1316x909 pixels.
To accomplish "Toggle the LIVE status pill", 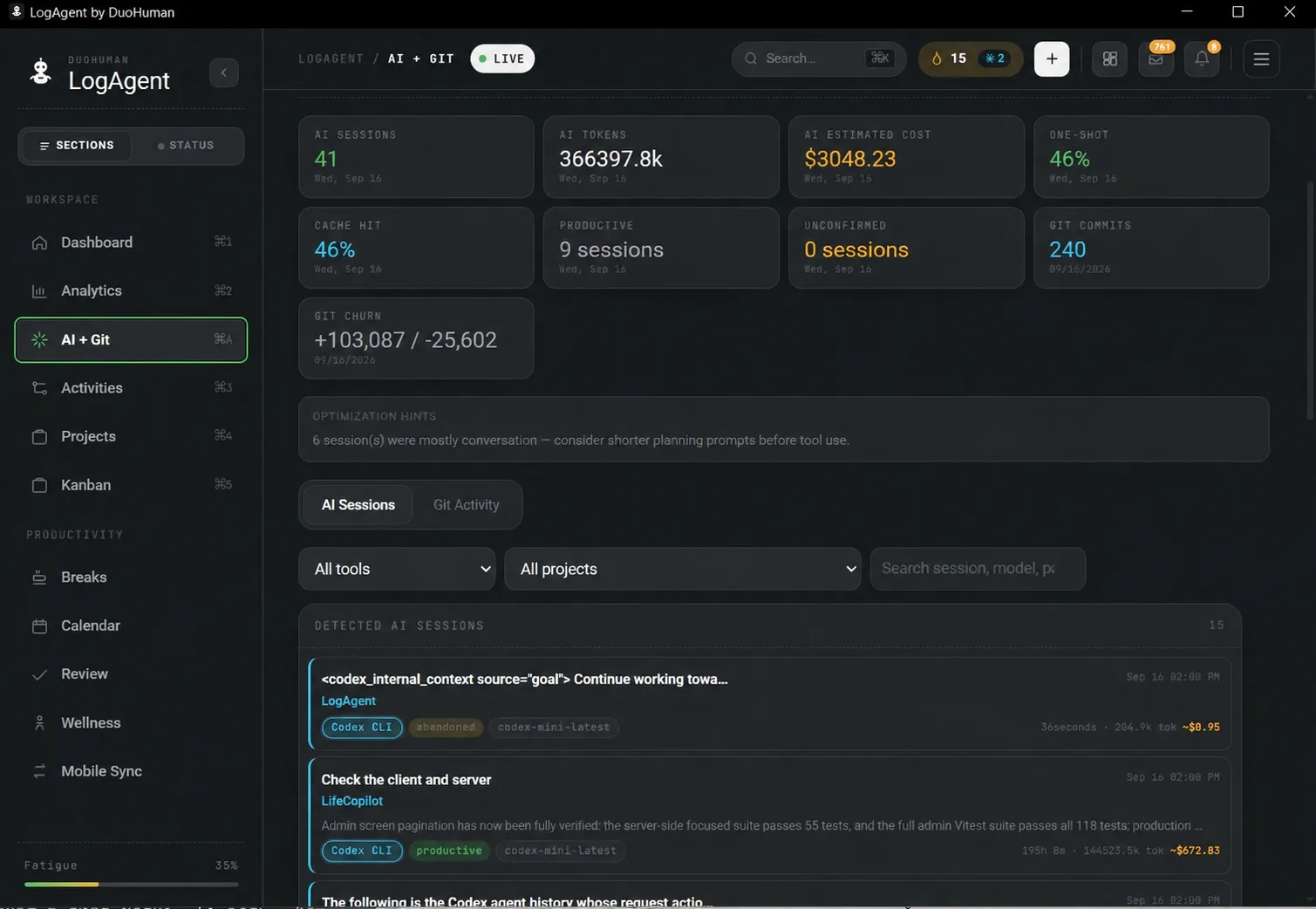I will click(x=502, y=58).
